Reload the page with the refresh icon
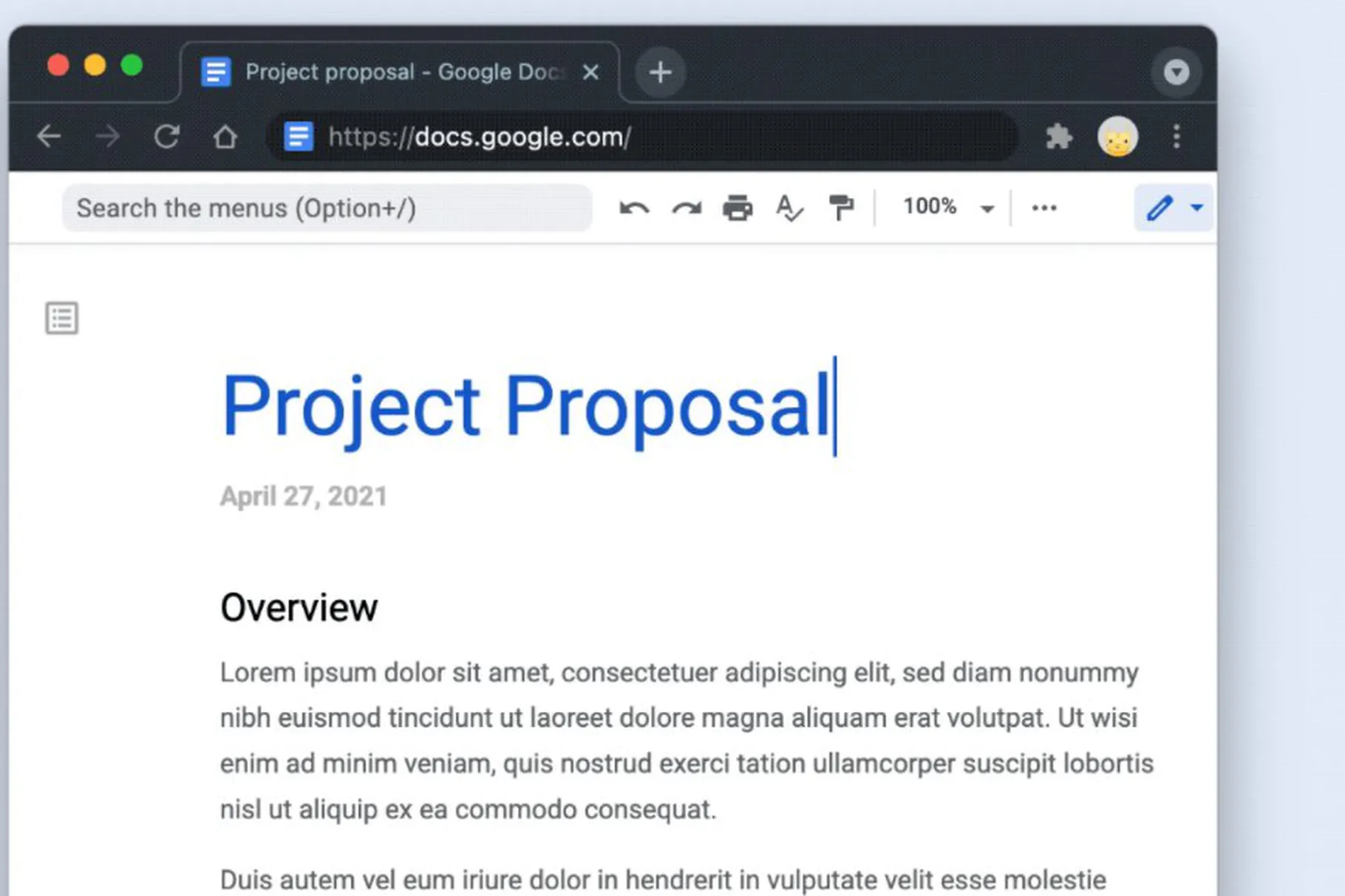1345x896 pixels. (x=168, y=137)
